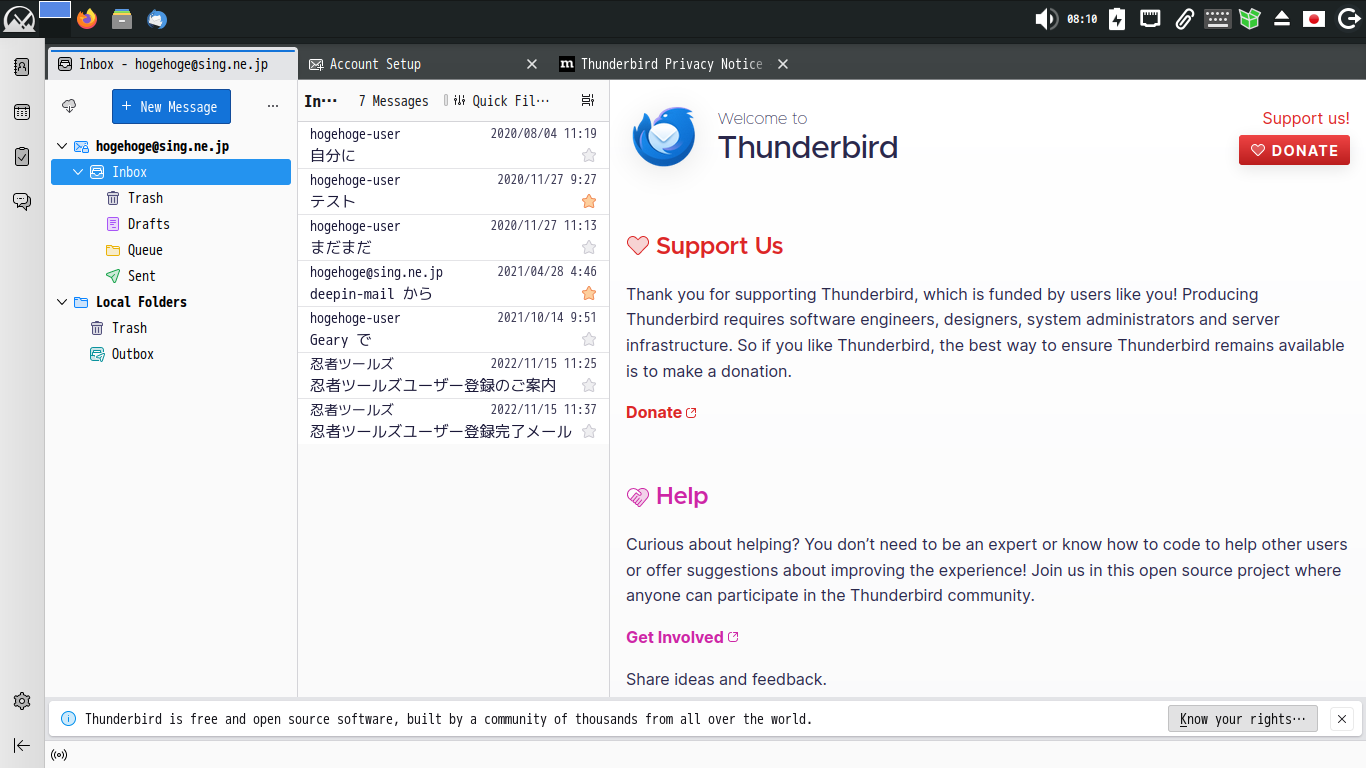Open the Get Involved link
The image size is (1366, 768).
click(682, 637)
